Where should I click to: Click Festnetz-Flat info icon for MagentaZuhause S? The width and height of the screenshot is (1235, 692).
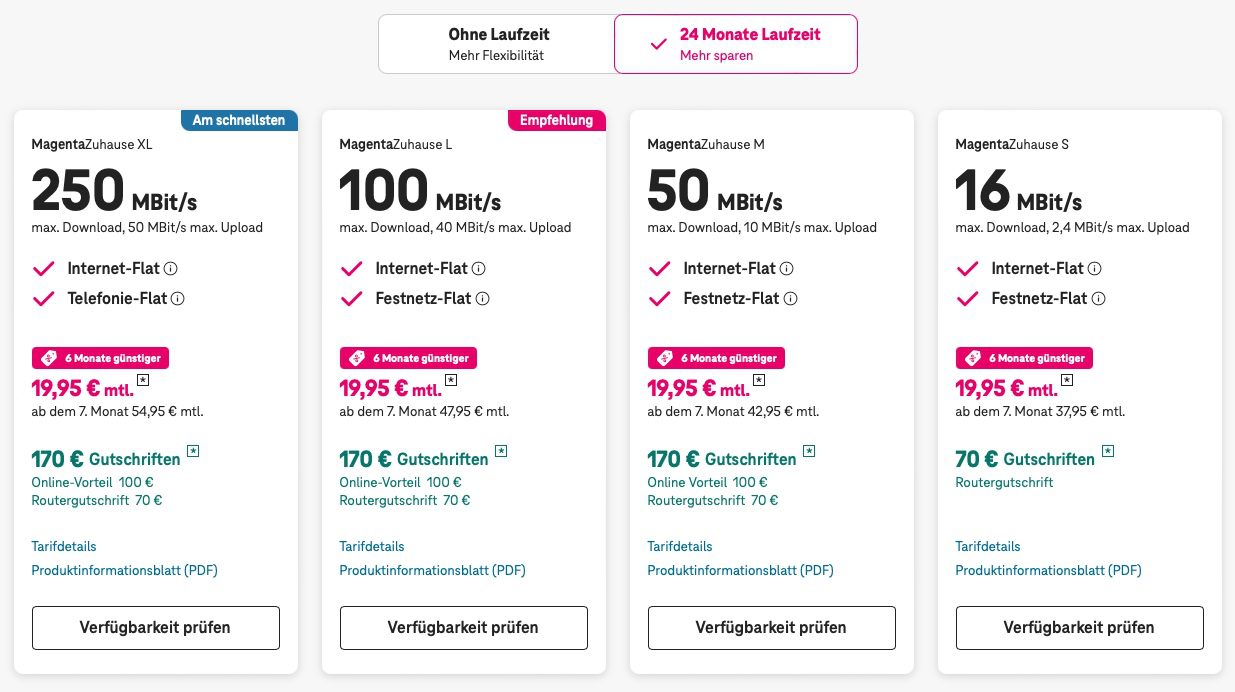point(1099,299)
